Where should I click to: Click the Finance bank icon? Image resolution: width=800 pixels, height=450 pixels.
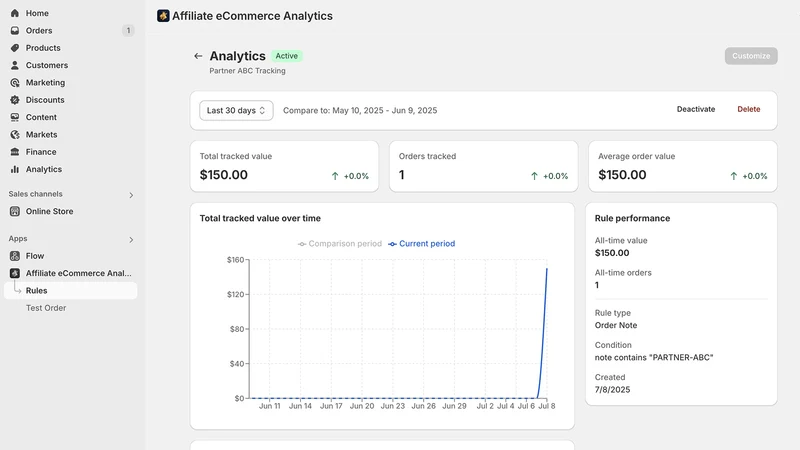coord(15,152)
